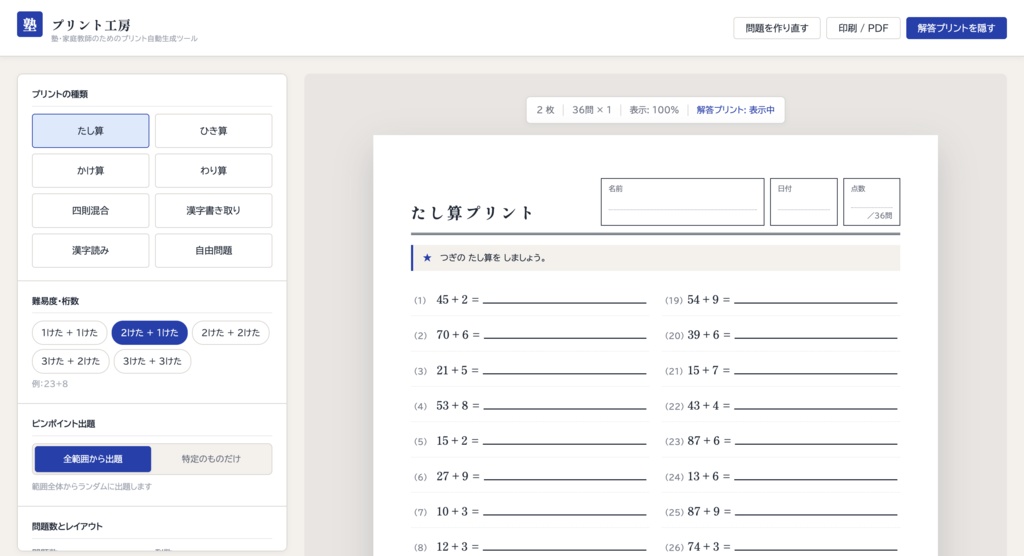Choose 3けた + 2けた difficulty
Viewport: 1024px width, 556px height.
[x=71, y=361]
